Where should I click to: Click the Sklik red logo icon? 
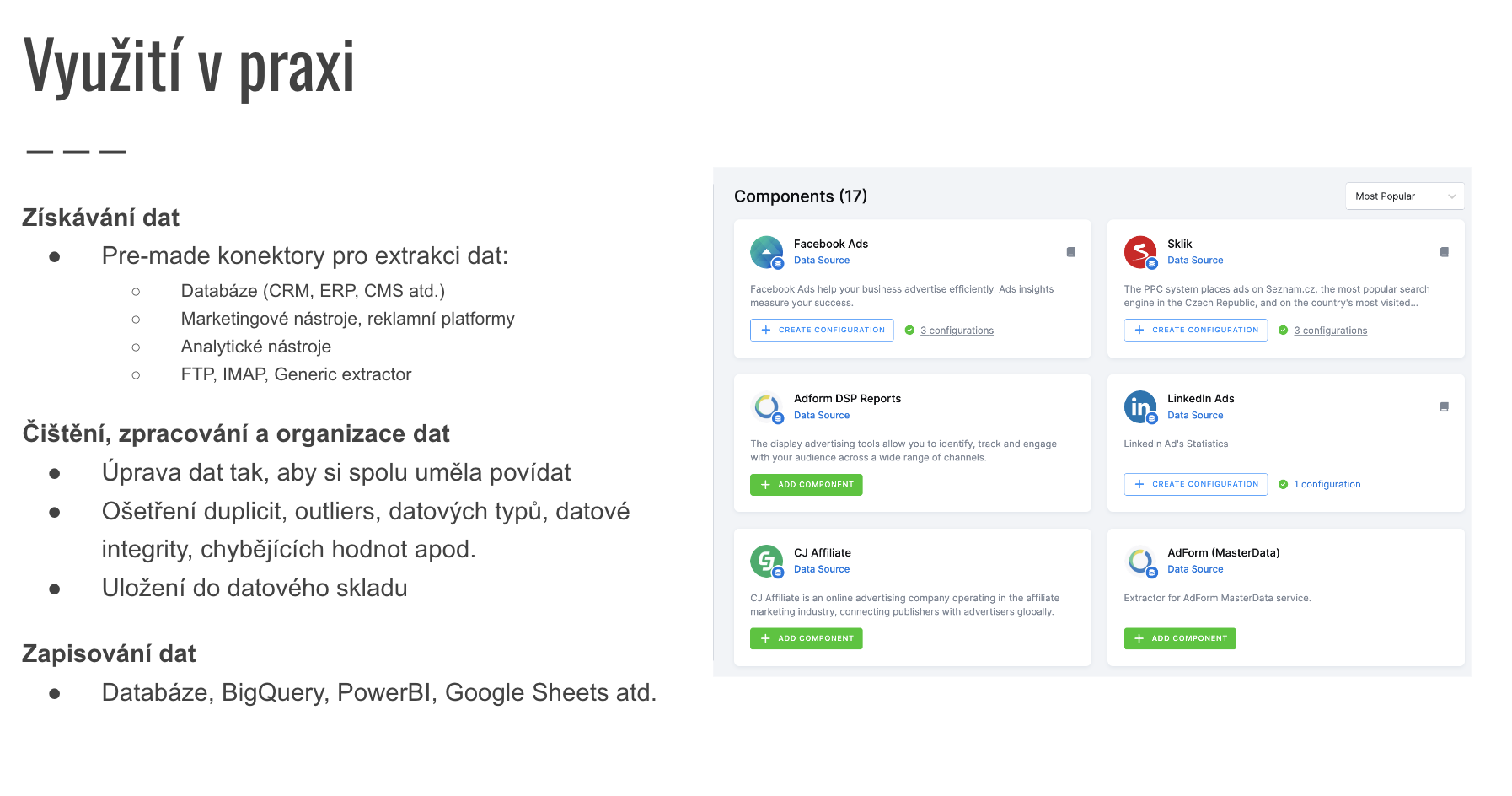[1140, 252]
